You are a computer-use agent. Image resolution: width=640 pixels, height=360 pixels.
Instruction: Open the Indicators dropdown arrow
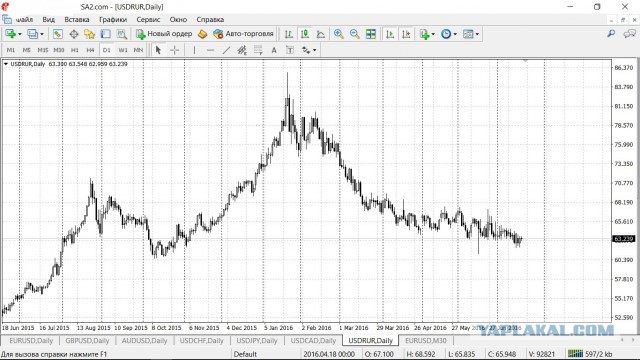(x=433, y=34)
